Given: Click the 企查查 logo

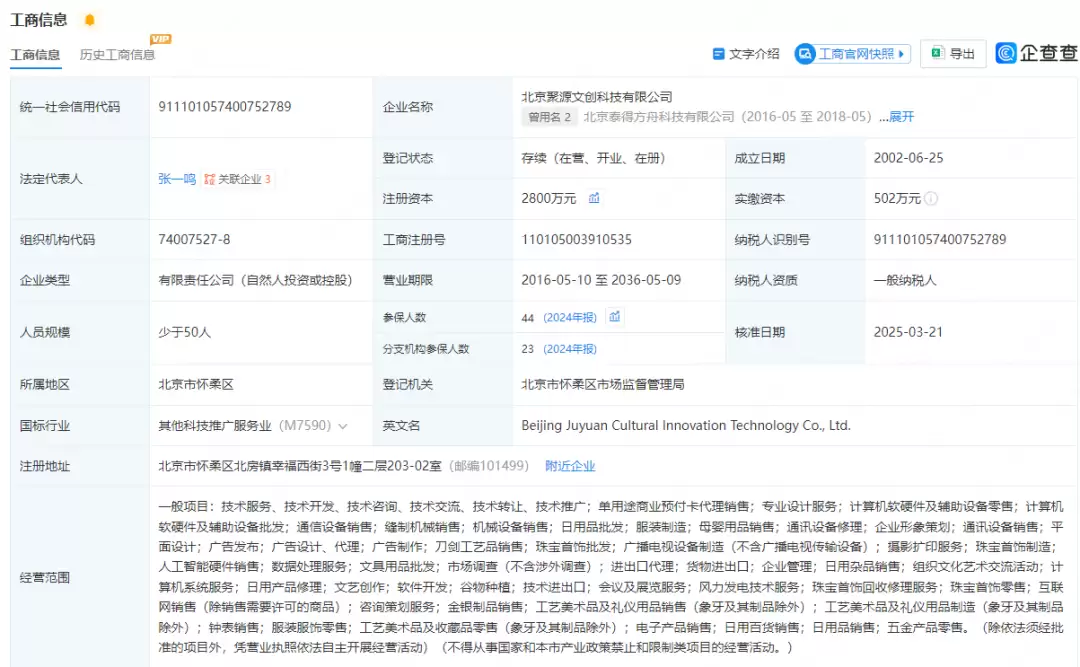Looking at the screenshot, I should tap(1036, 53).
